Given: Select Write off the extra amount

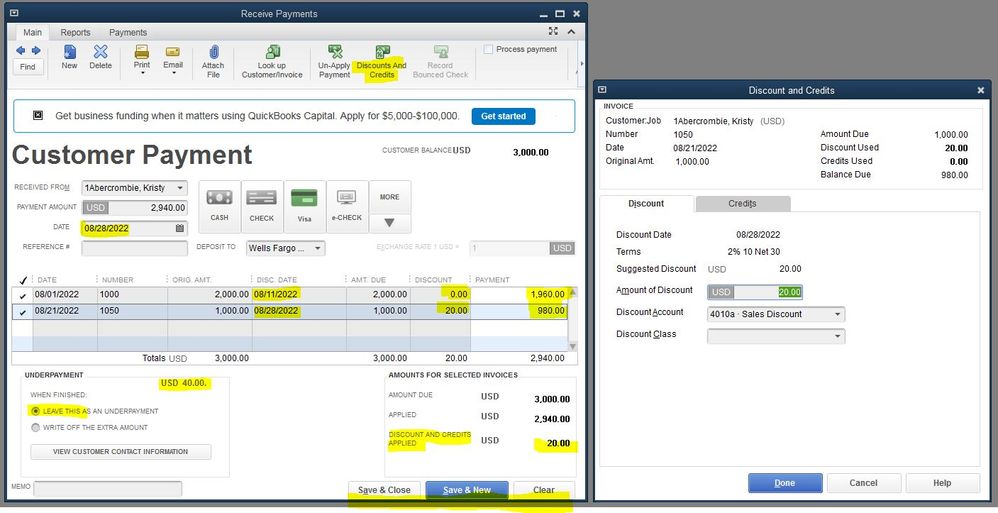Looking at the screenshot, I should (35, 428).
